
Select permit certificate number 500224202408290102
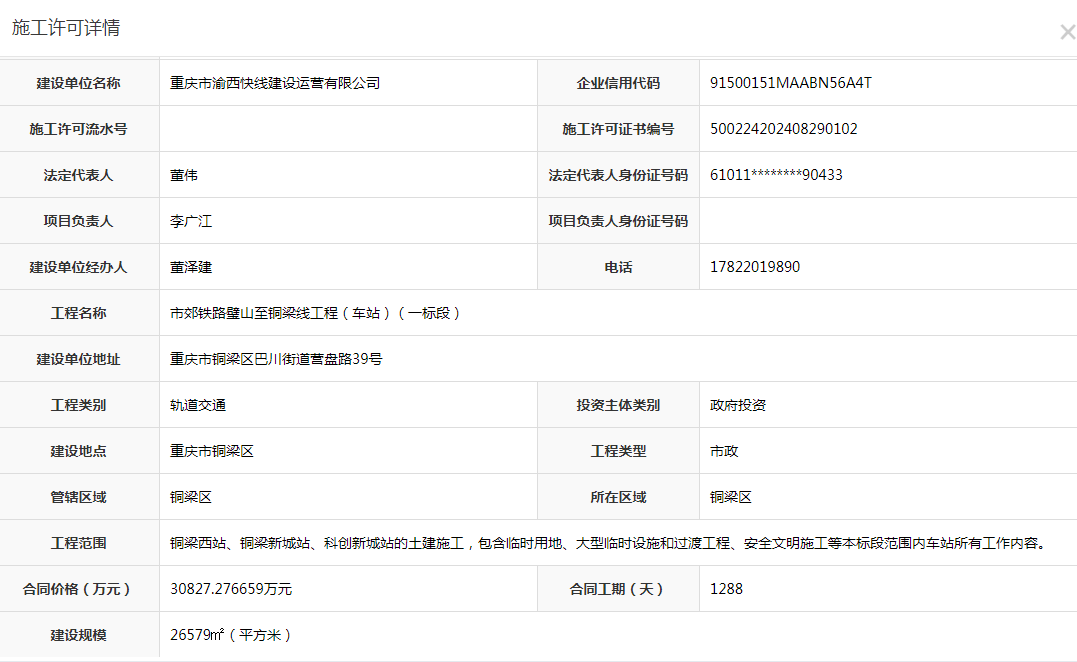click(x=783, y=129)
